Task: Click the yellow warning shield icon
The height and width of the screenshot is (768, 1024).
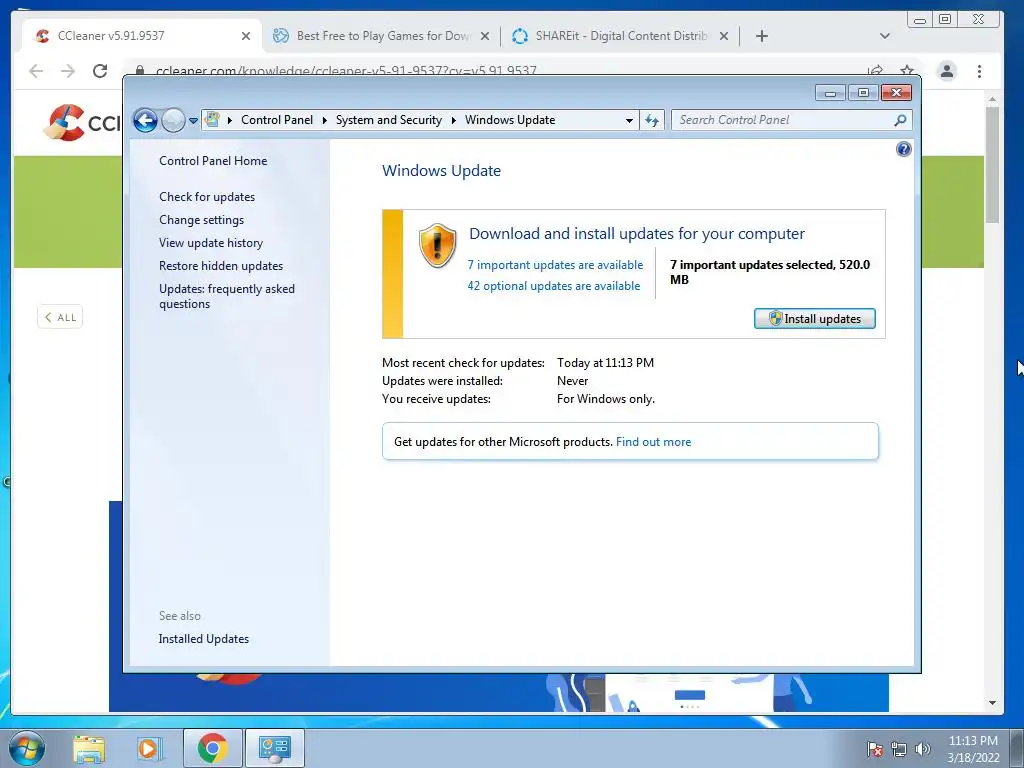Action: [437, 246]
